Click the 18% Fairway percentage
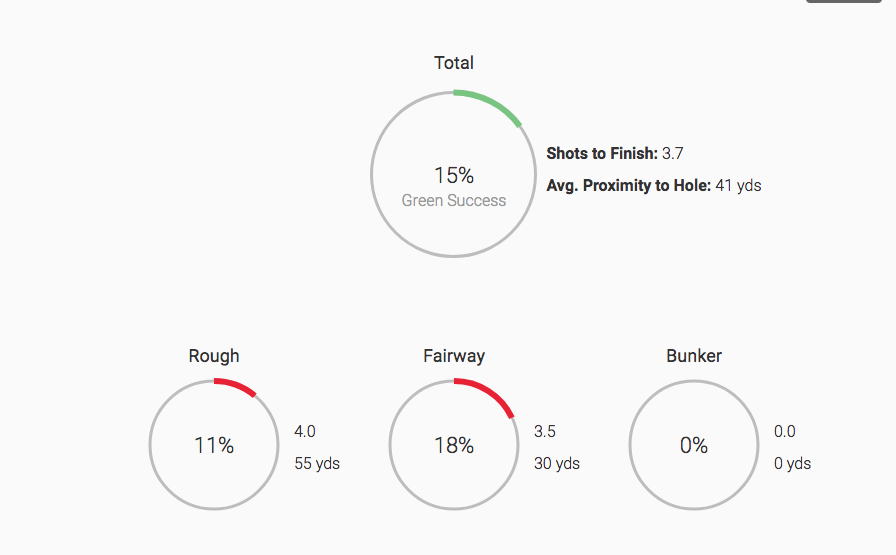896x555 pixels. pos(454,445)
